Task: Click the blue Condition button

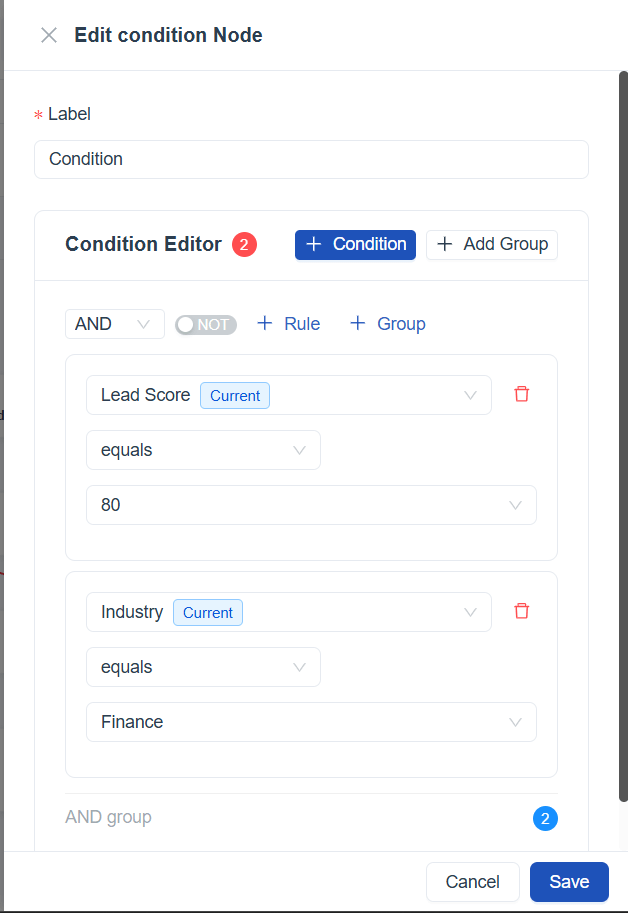Action: point(355,244)
